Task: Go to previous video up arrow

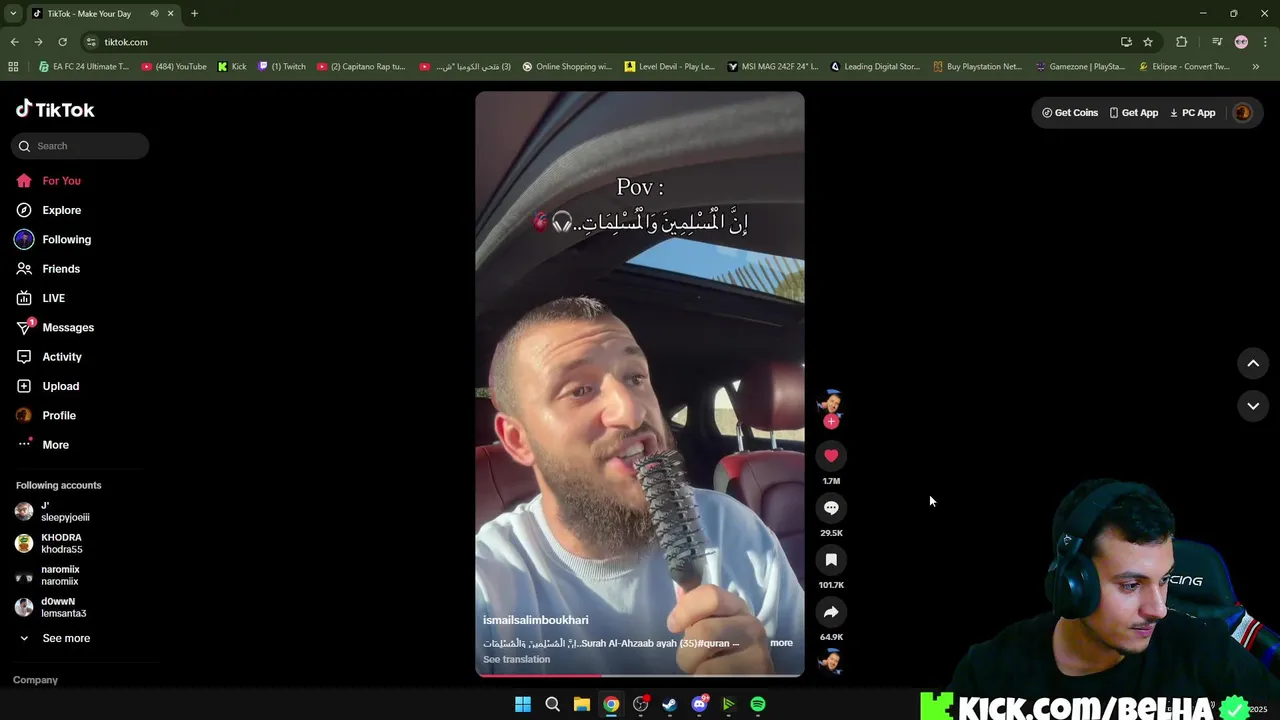Action: tap(1253, 364)
